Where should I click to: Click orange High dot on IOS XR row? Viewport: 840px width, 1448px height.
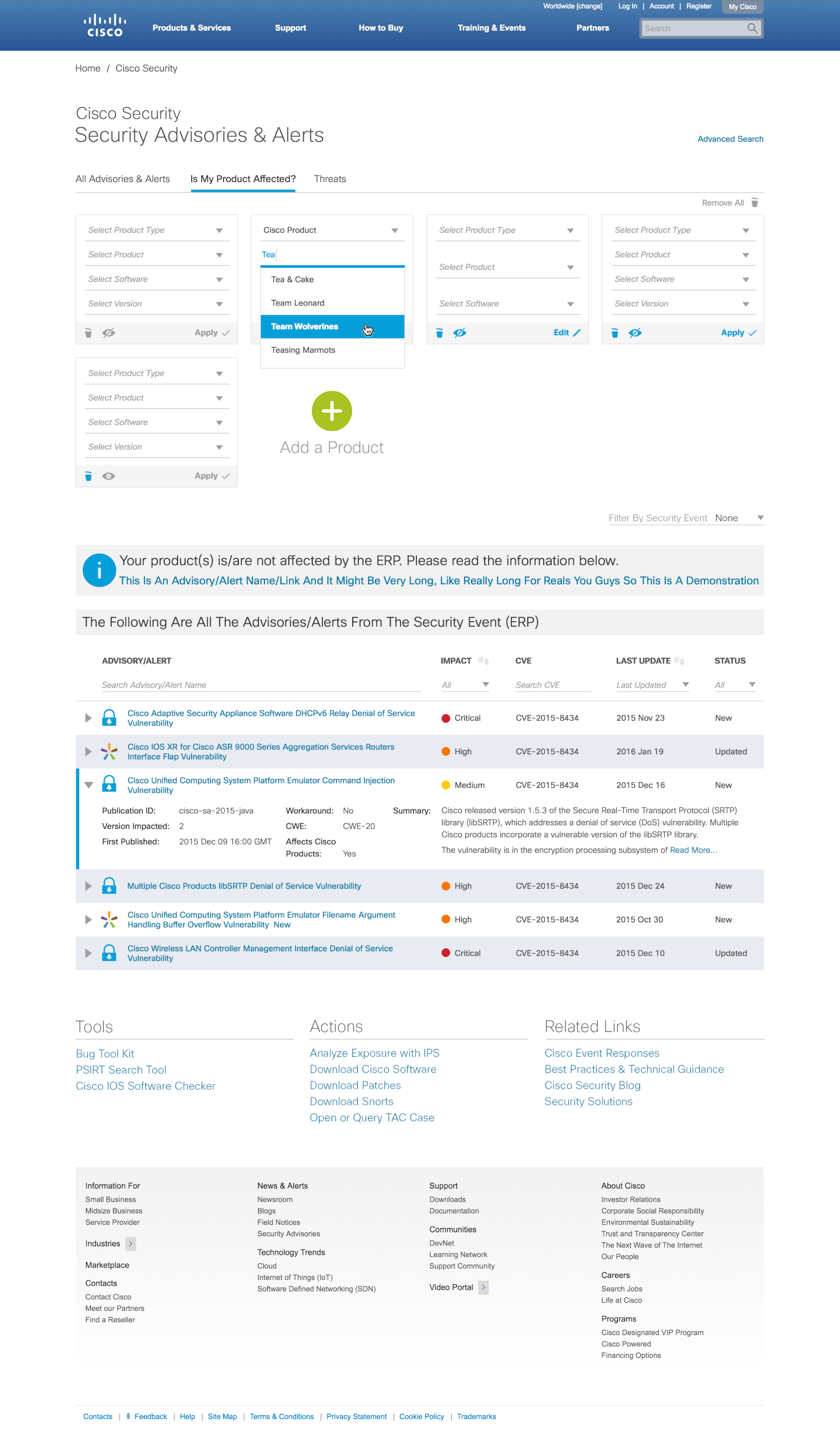[x=445, y=751]
